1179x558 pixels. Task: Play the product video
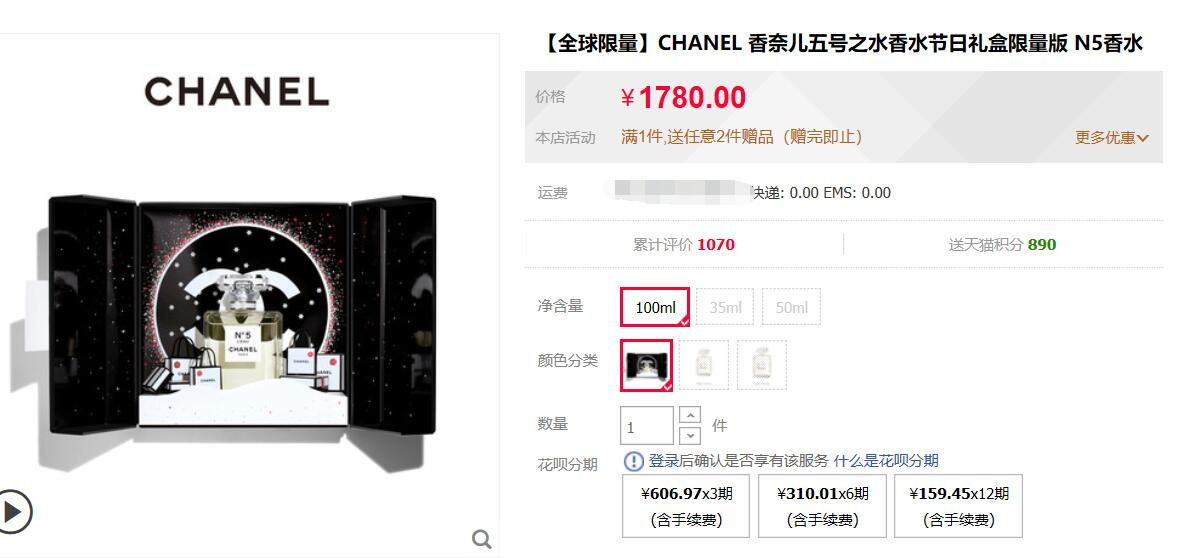click(13, 511)
